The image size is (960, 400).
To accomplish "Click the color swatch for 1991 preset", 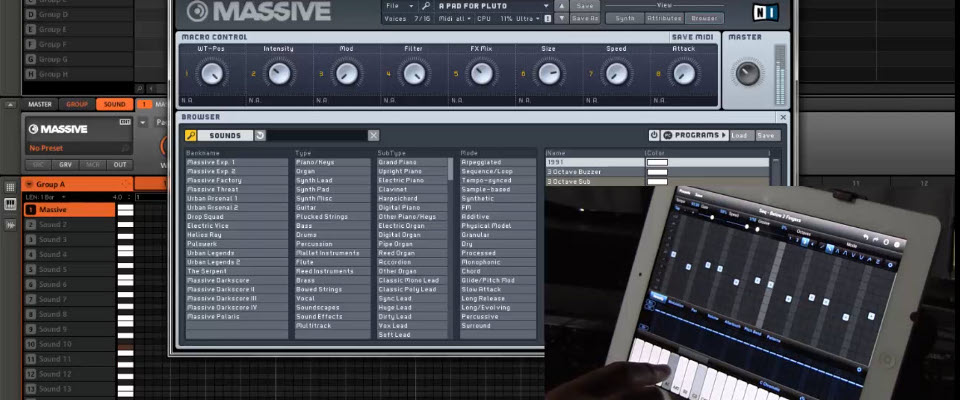I will click(x=658, y=162).
